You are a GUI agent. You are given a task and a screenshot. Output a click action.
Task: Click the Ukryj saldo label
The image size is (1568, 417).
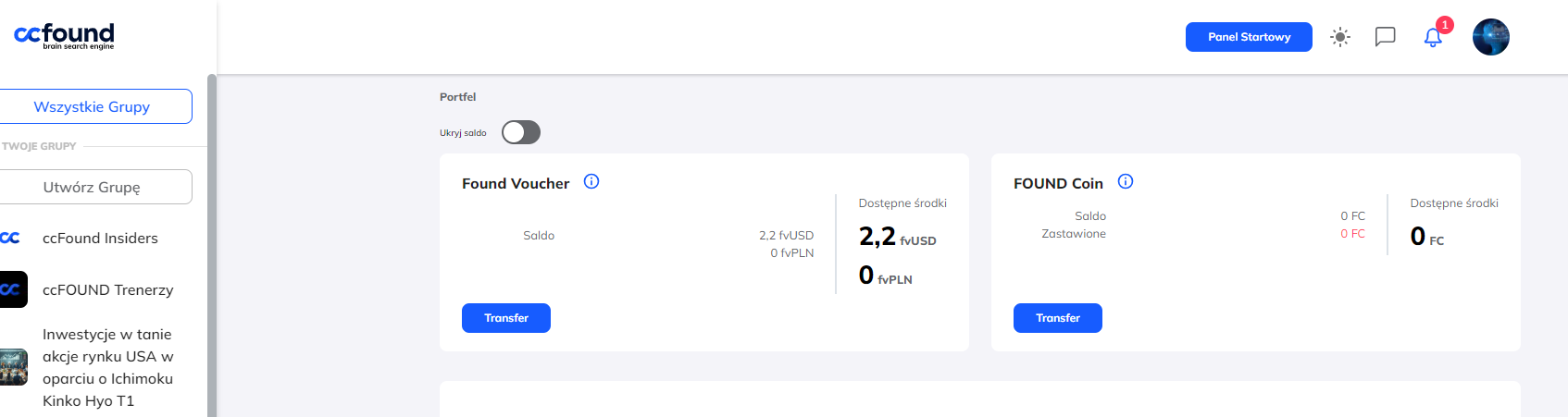[463, 133]
